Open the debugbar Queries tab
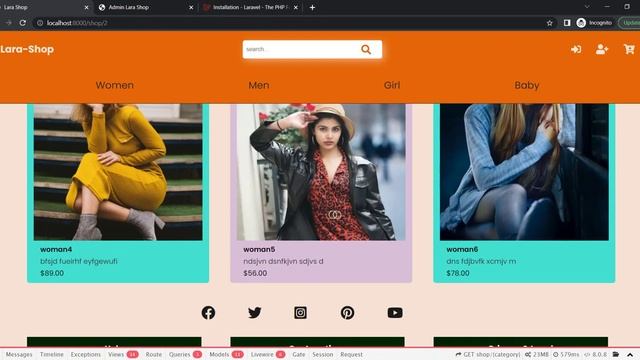The width and height of the screenshot is (640, 360). point(185,354)
